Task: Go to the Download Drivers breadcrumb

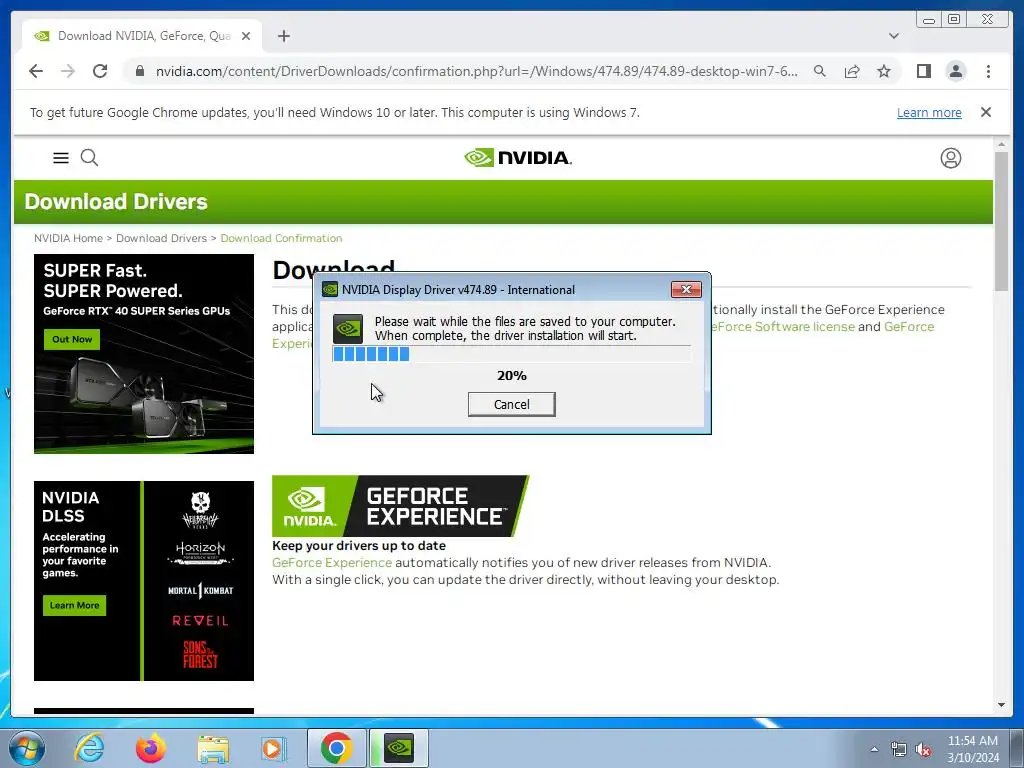Action: click(161, 238)
